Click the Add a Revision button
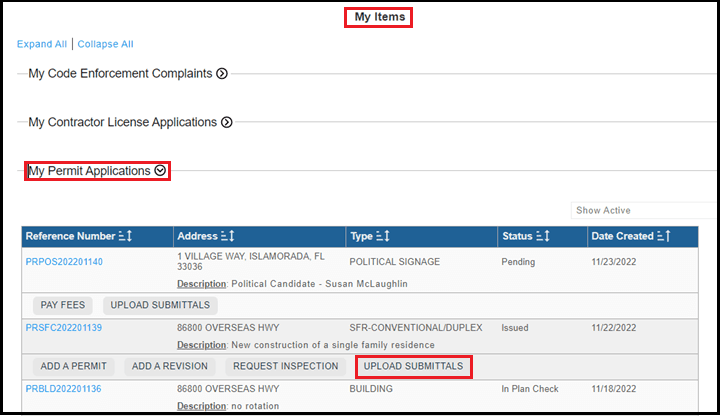The width and height of the screenshot is (720, 416). (x=171, y=367)
